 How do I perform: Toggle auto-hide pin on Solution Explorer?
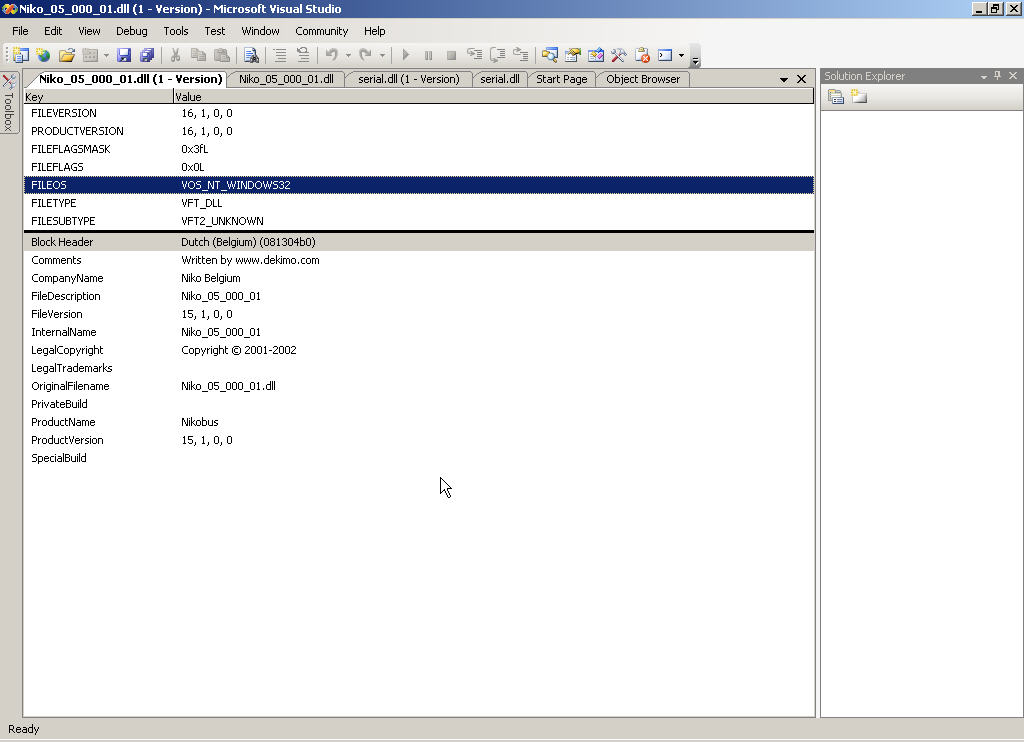(x=998, y=76)
